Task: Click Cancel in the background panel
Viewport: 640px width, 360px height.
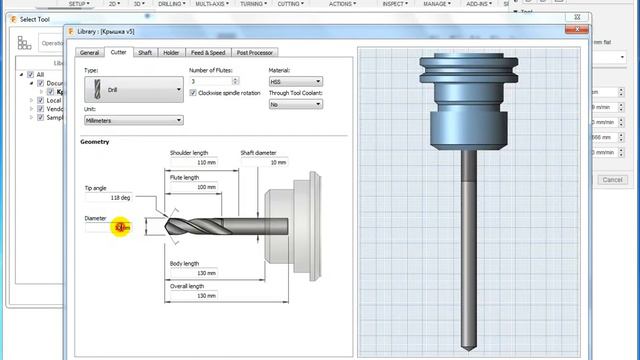Action: (x=612, y=180)
